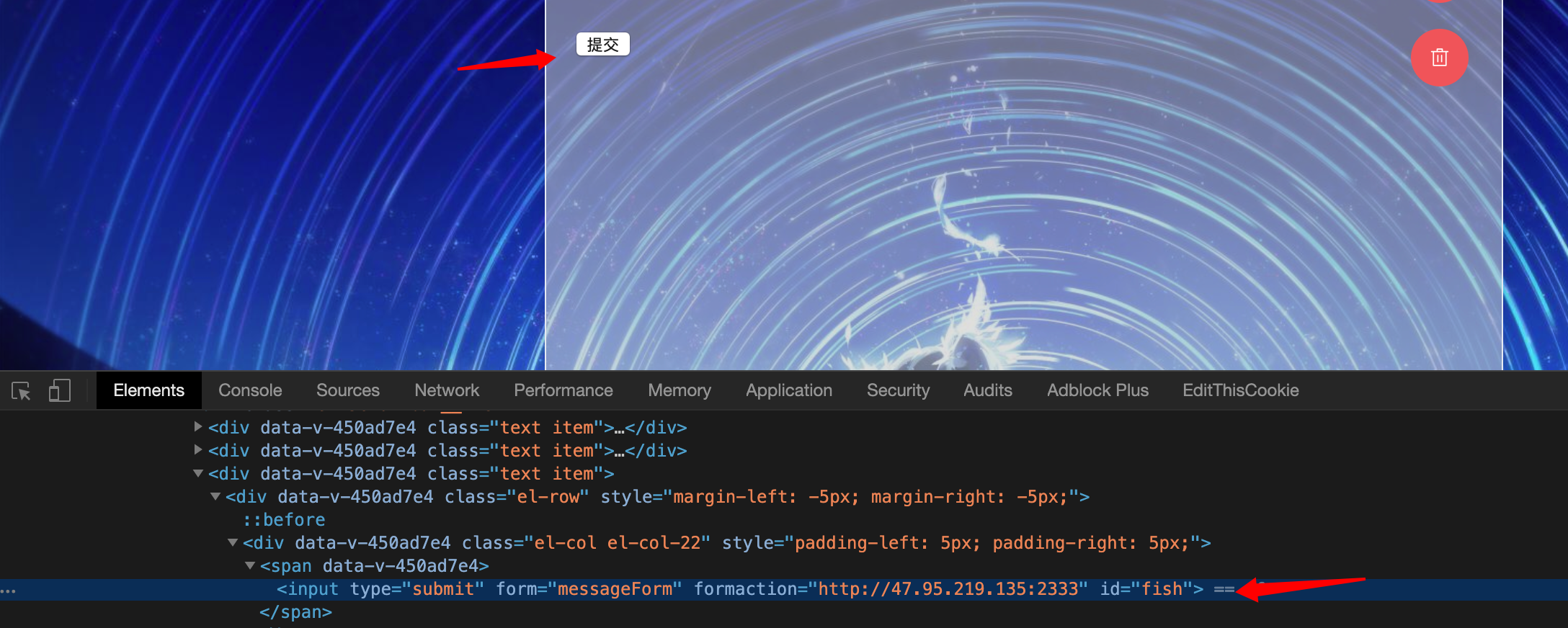Click the 提交 submit button
Viewport: 1568px width, 628px height.
coord(603,45)
